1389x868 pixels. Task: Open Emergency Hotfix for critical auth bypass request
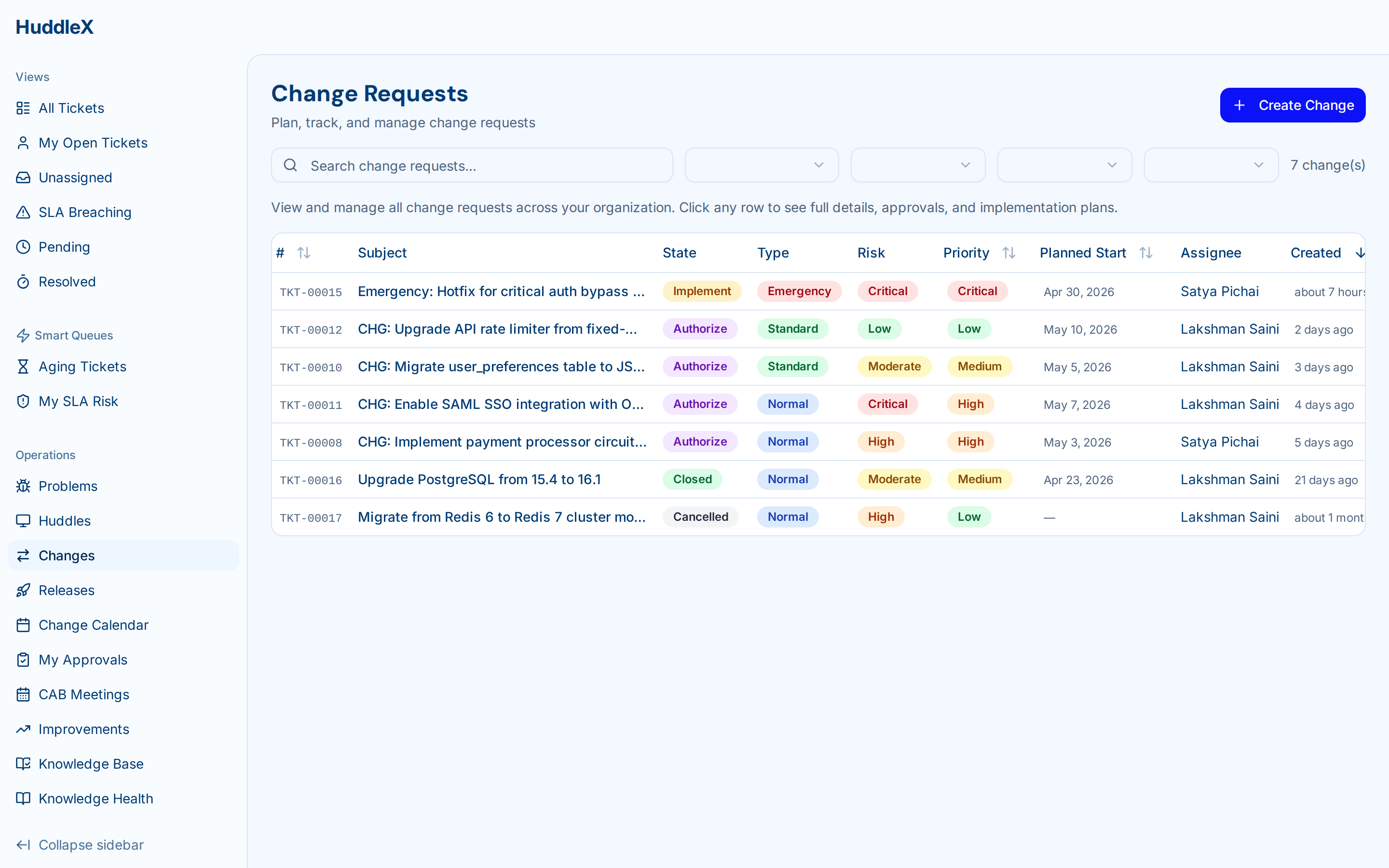click(501, 291)
